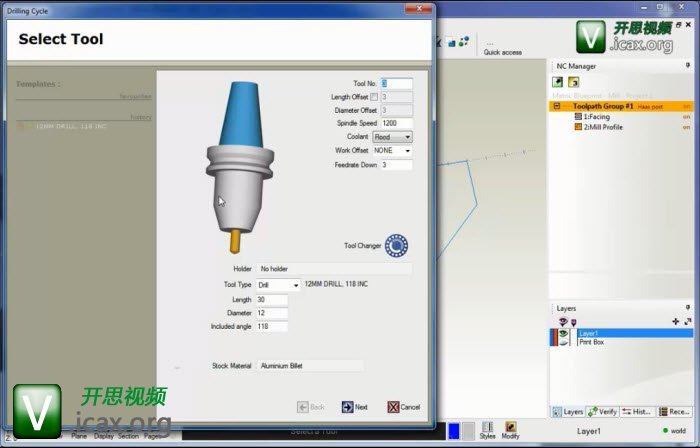This screenshot has height=448, width=700.
Task: Click the Cancel button
Action: (x=403, y=407)
